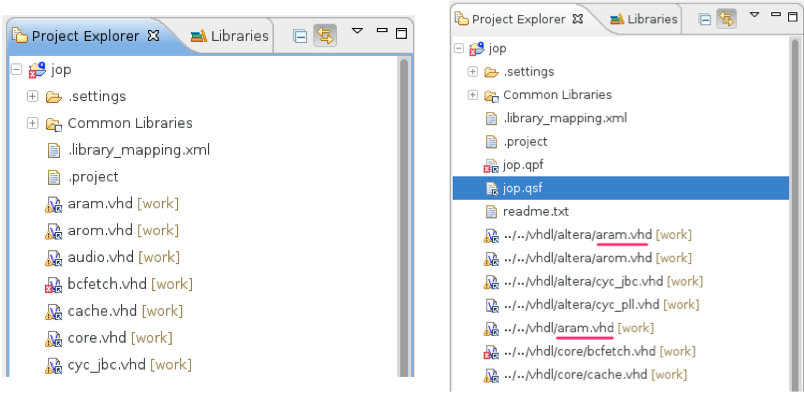Switch to Libraries tab in right panel
Image resolution: width=804 pixels, height=393 pixels.
click(644, 19)
